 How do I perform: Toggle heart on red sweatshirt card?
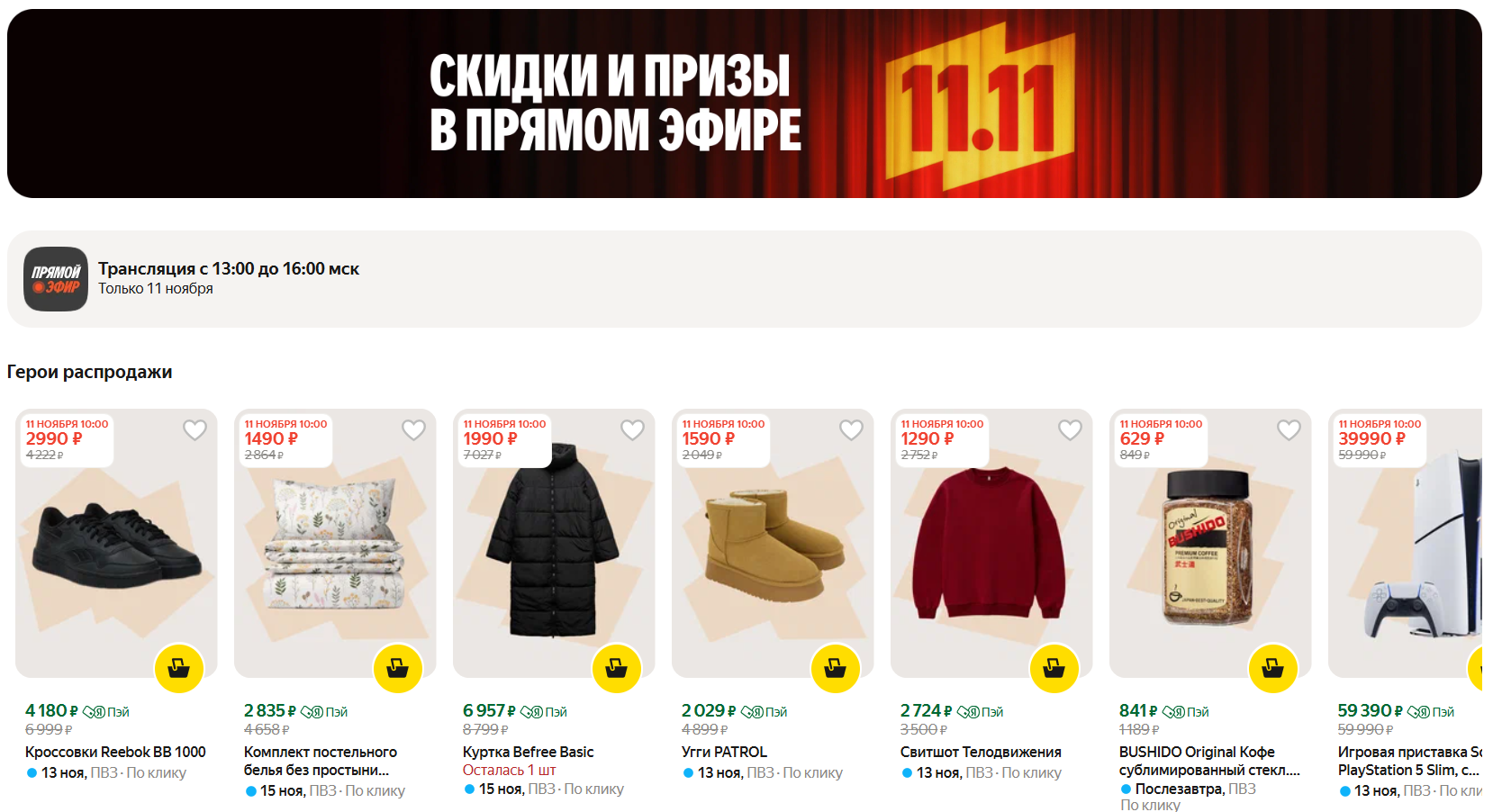click(1071, 430)
